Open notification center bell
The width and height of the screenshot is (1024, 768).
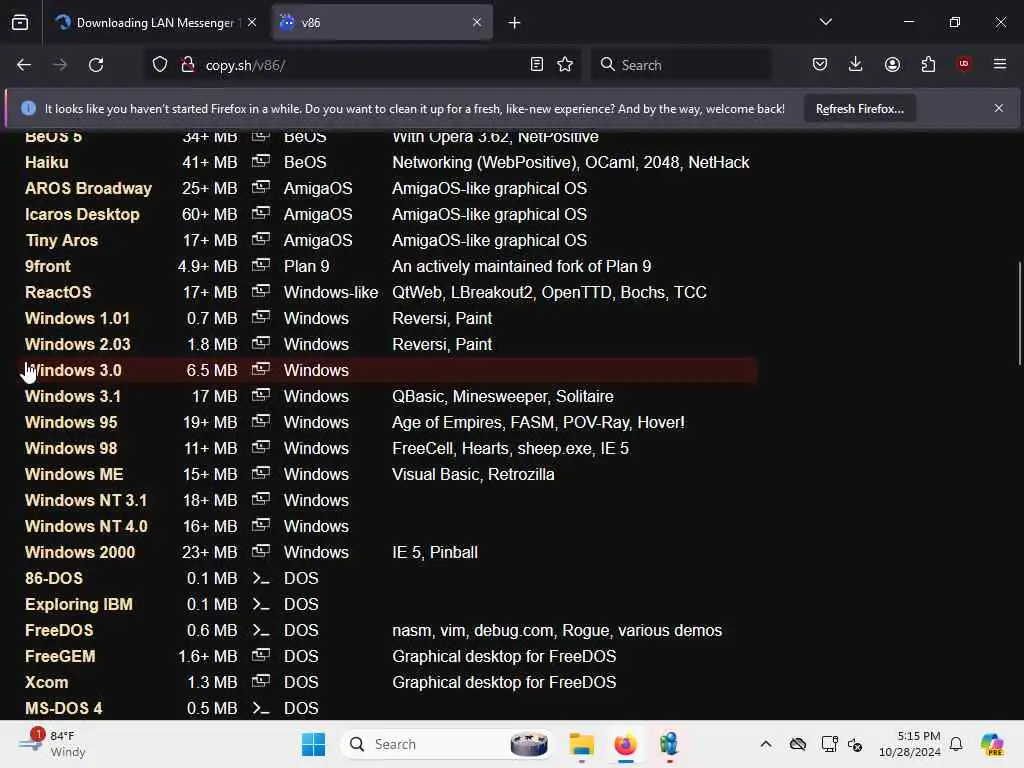(955, 744)
